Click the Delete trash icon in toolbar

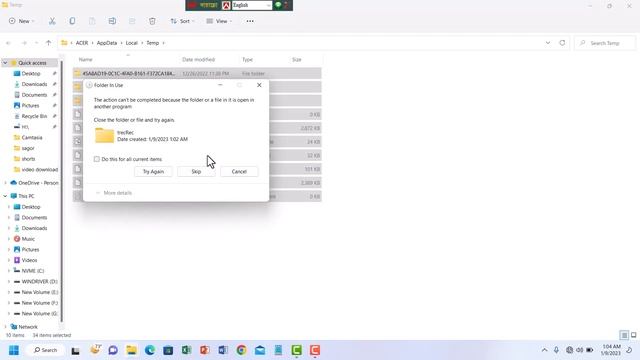[x=152, y=21]
